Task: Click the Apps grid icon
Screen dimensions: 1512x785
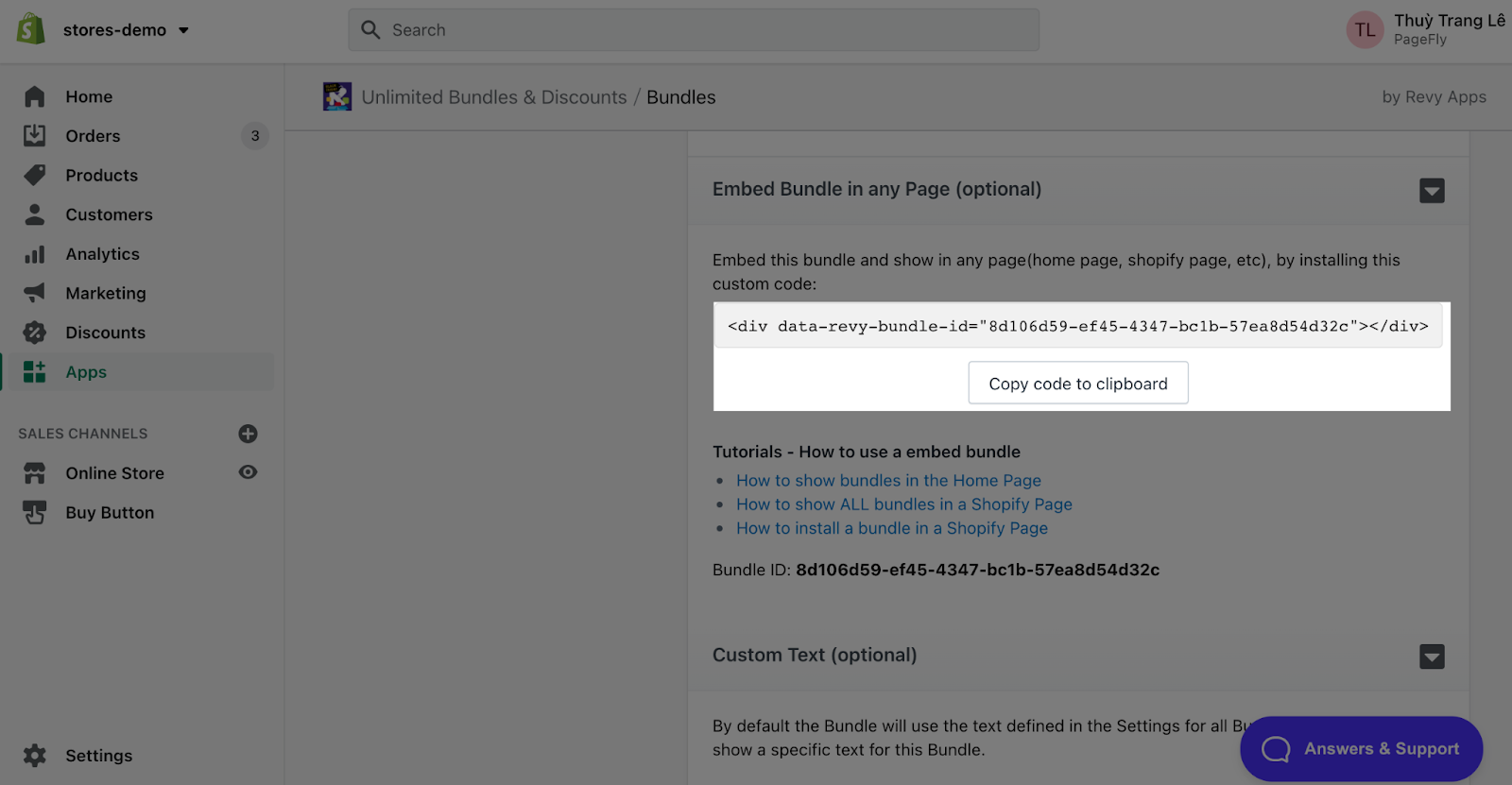Action: pyautogui.click(x=35, y=372)
